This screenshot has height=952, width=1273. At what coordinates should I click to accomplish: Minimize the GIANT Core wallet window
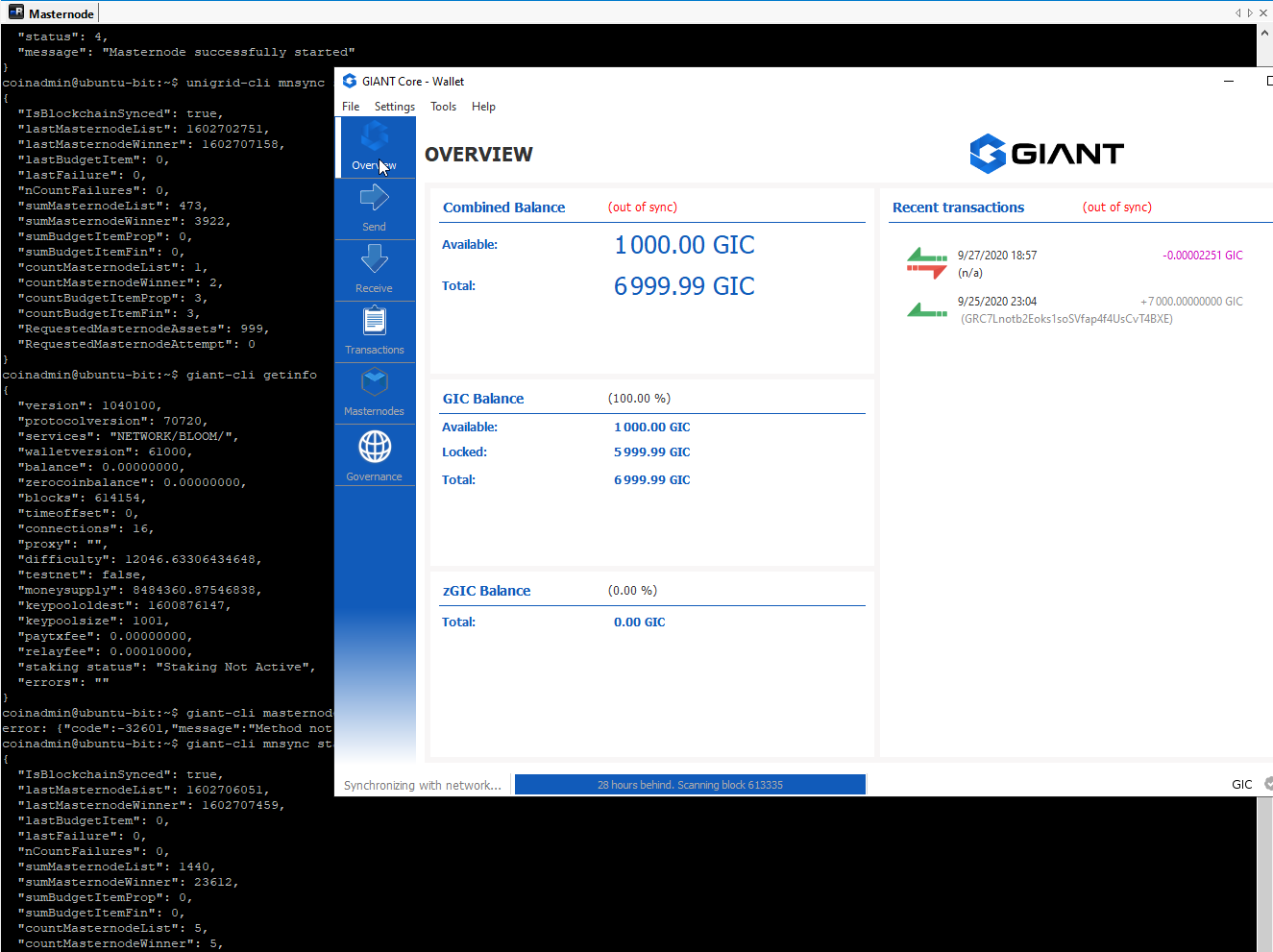[x=1229, y=82]
